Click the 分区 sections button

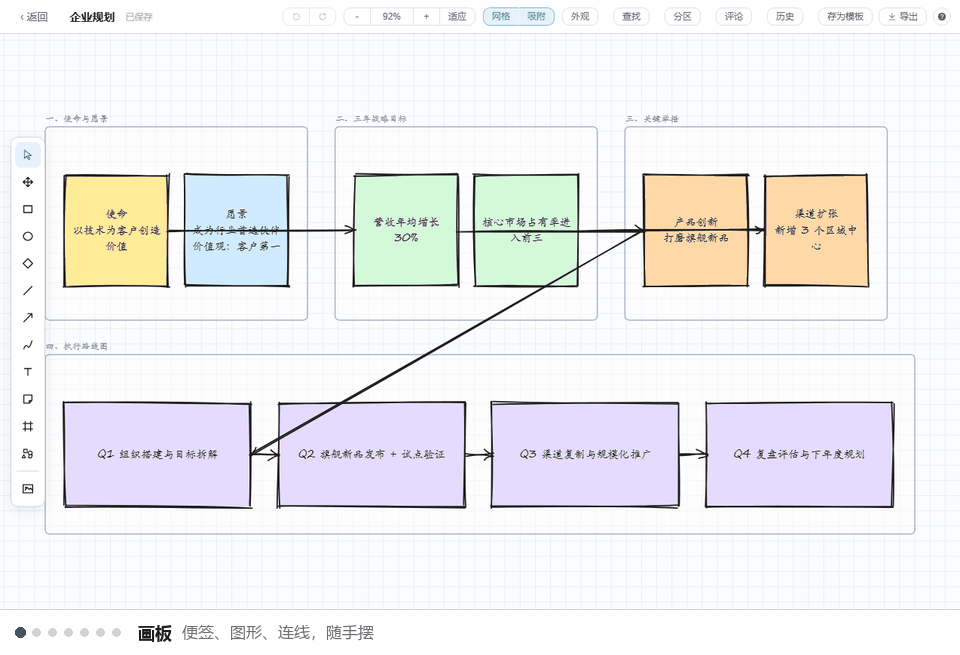[683, 17]
